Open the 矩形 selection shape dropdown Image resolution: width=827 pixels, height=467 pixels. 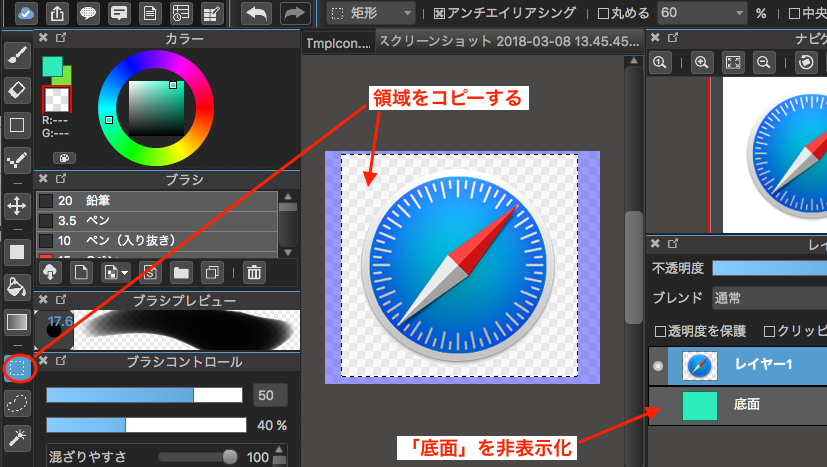pyautogui.click(x=371, y=13)
